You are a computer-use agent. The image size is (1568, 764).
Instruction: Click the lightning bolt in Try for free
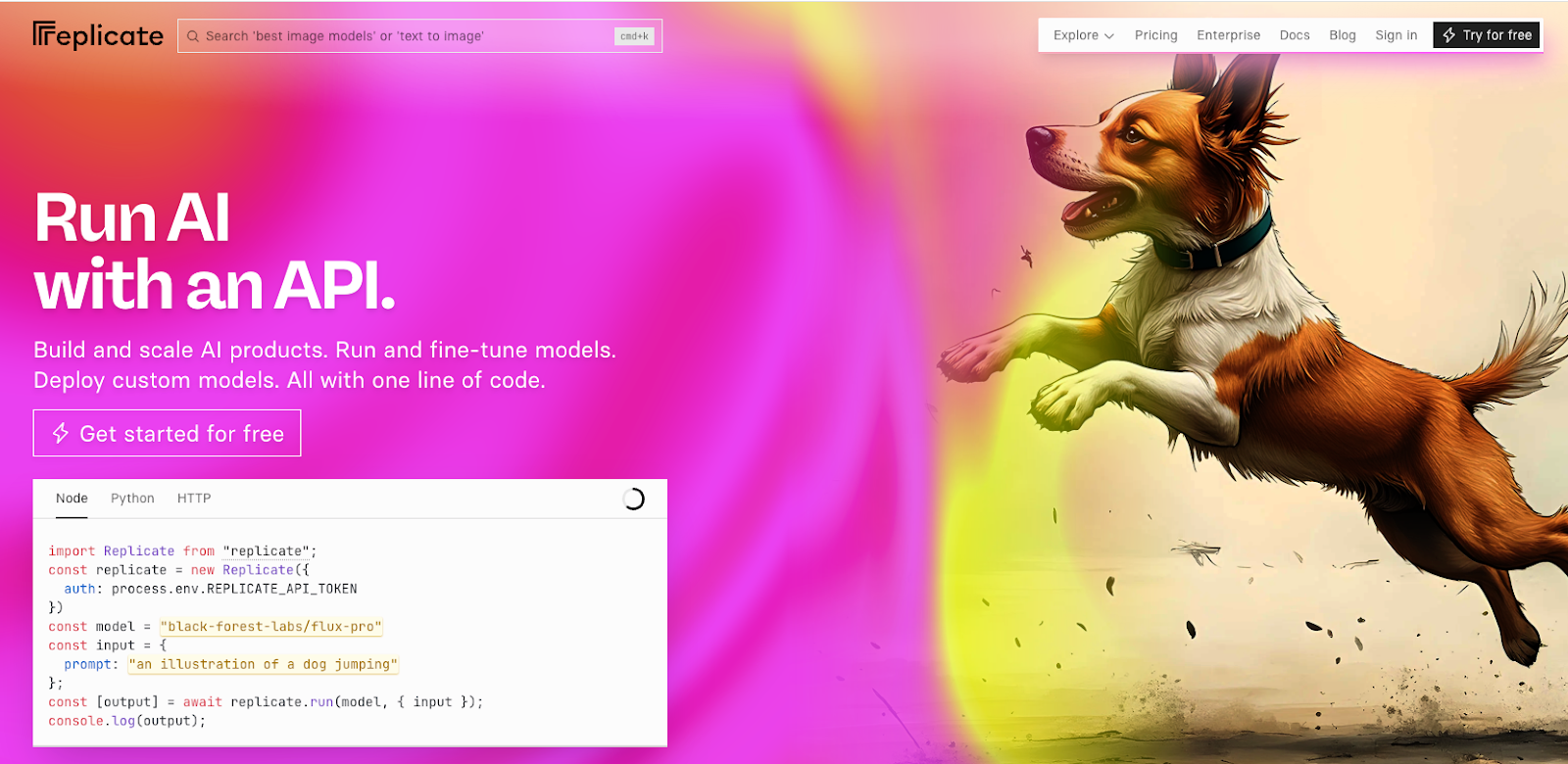(1449, 35)
